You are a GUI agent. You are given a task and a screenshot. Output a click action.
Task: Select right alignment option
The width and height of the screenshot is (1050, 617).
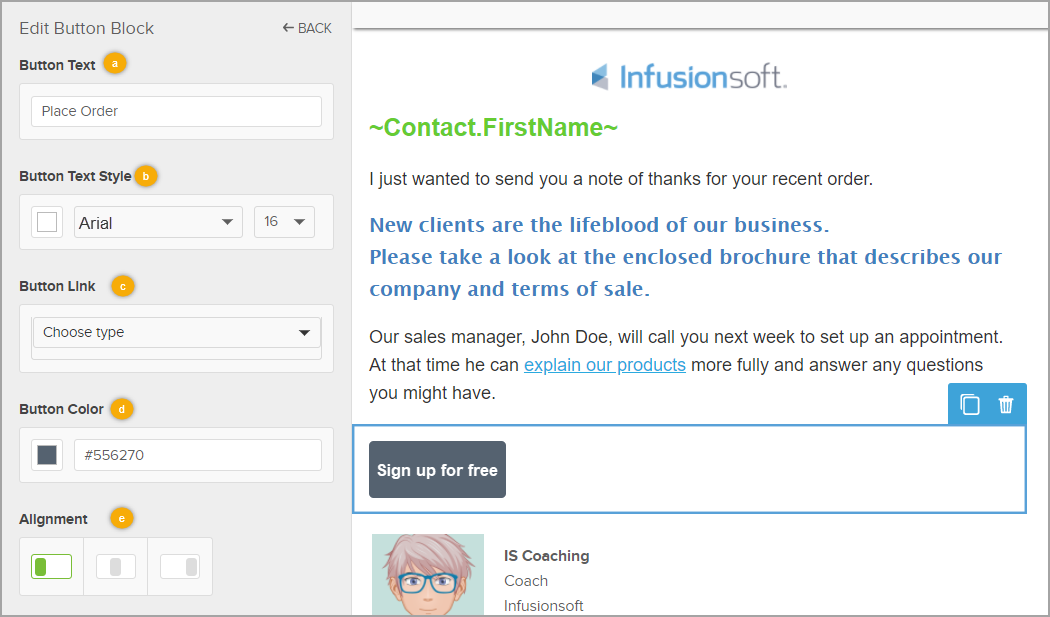tap(180, 567)
